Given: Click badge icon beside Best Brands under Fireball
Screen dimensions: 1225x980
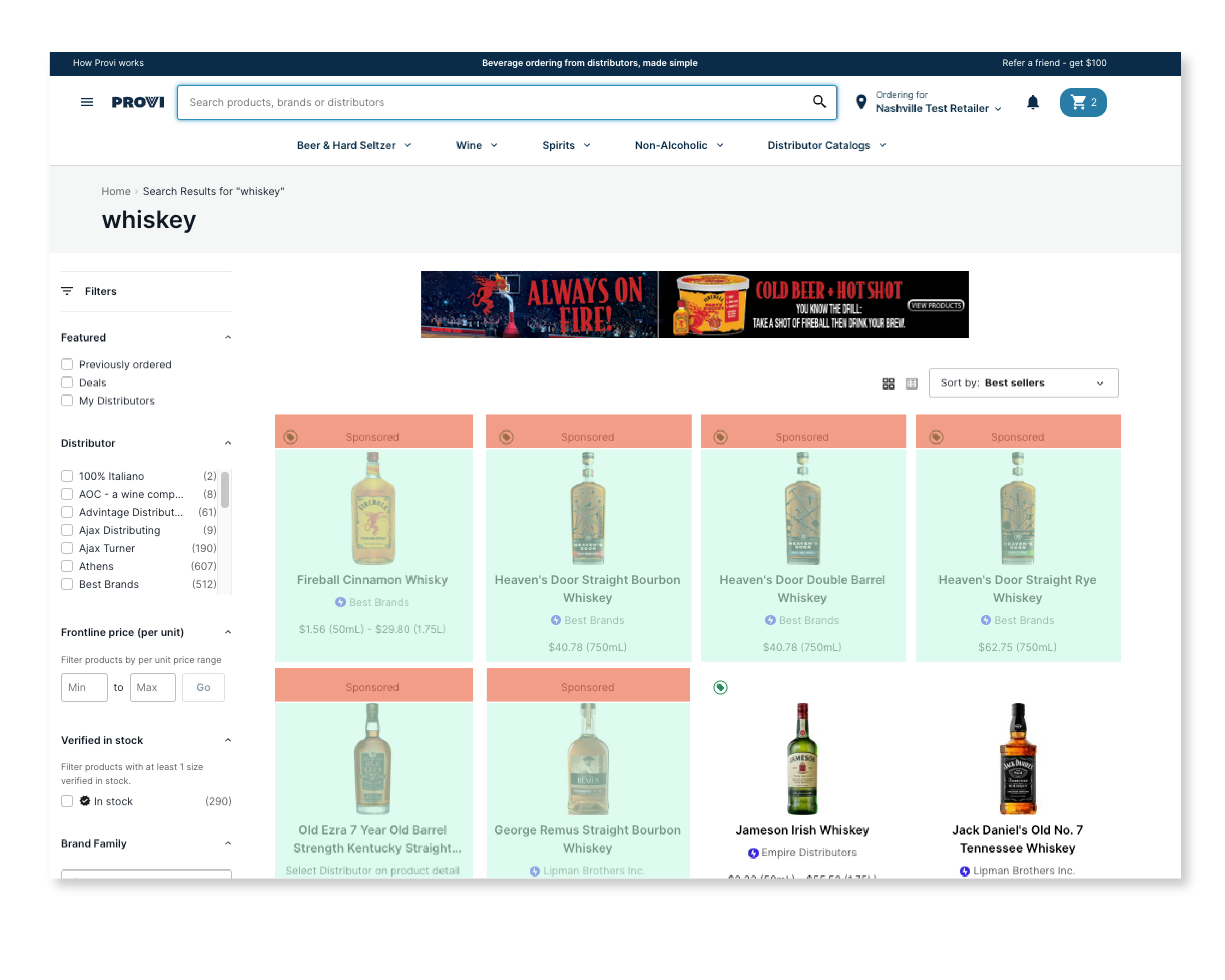Looking at the screenshot, I should click(340, 602).
